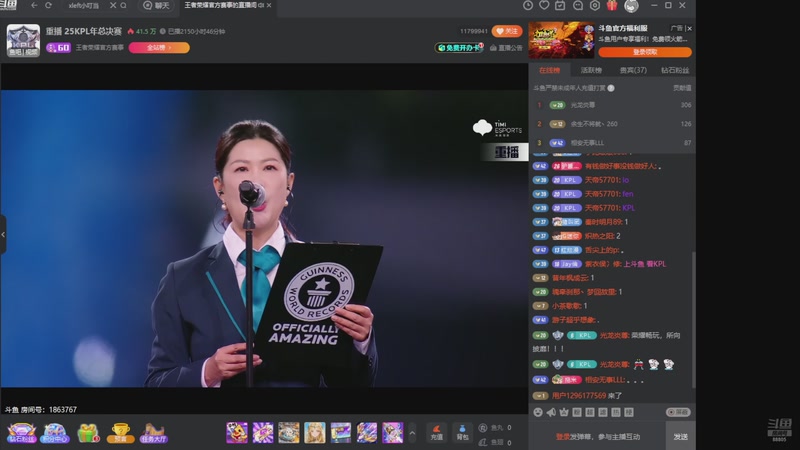Click the 鱼翅 balance icon

(x=483, y=442)
